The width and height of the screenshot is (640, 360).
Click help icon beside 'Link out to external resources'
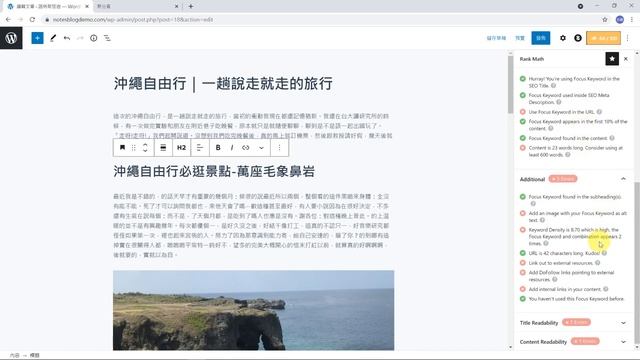pos(598,263)
